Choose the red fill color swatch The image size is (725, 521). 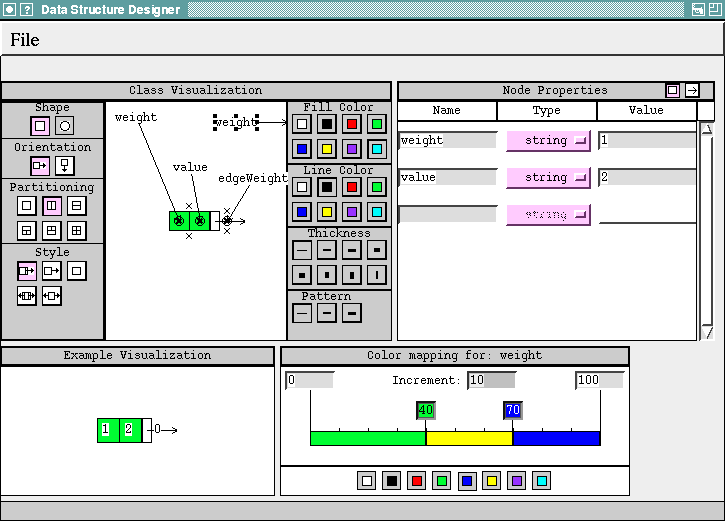[351, 124]
